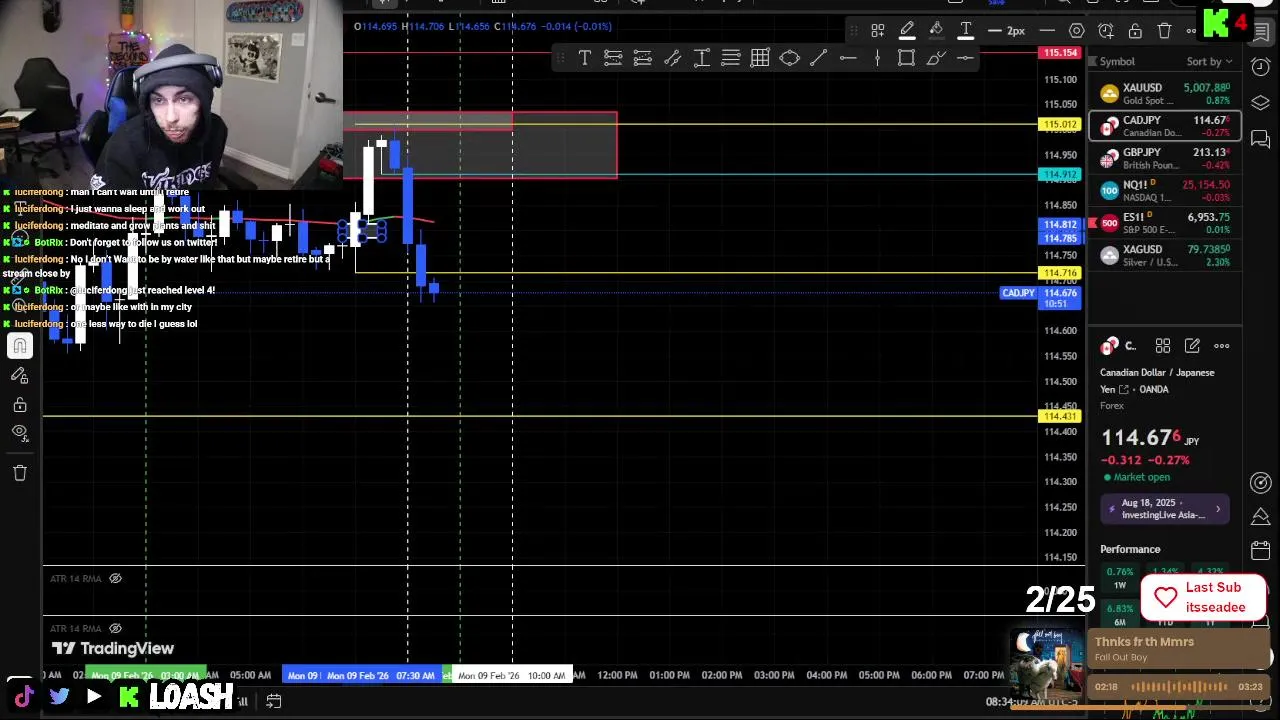The width and height of the screenshot is (1280, 720).
Task: Open edit note icon in details panel
Action: (1192, 346)
